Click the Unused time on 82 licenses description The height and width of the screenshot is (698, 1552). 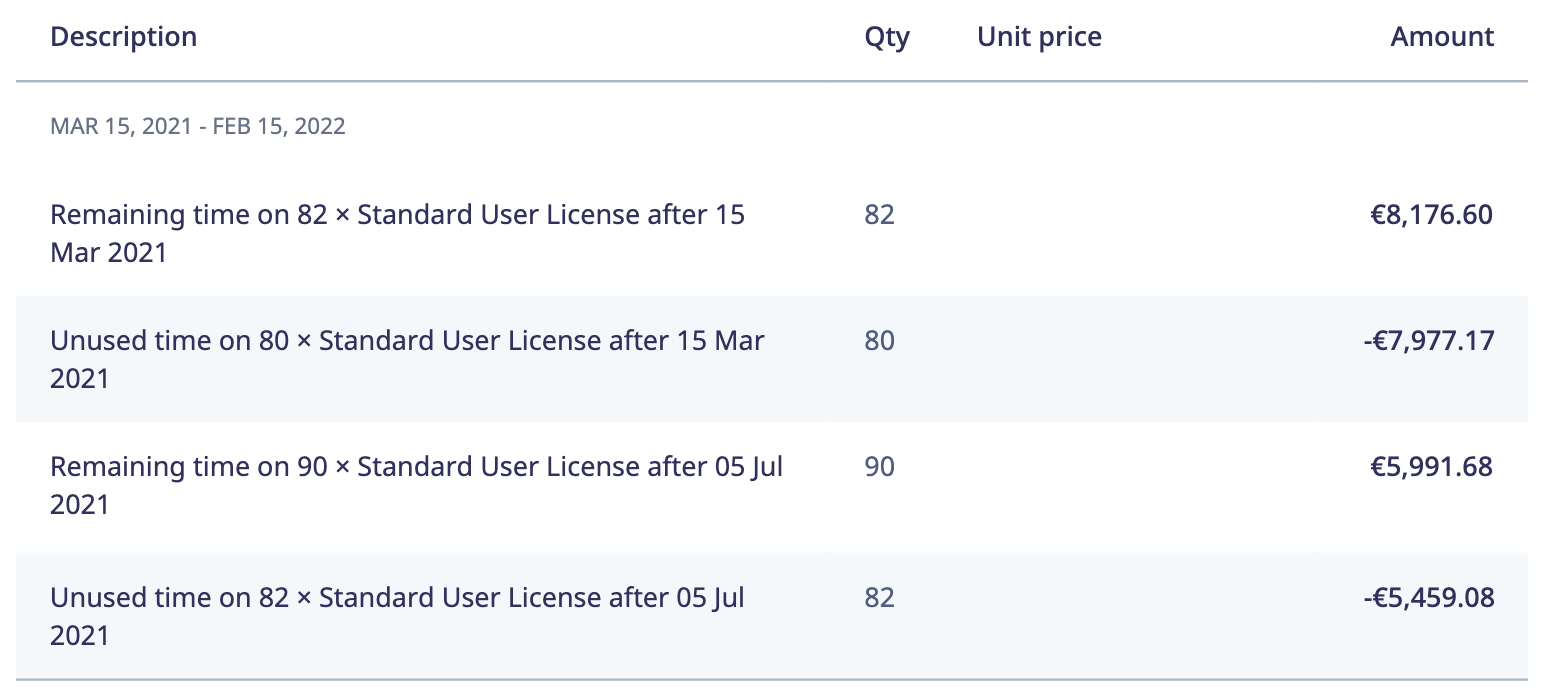(397, 616)
